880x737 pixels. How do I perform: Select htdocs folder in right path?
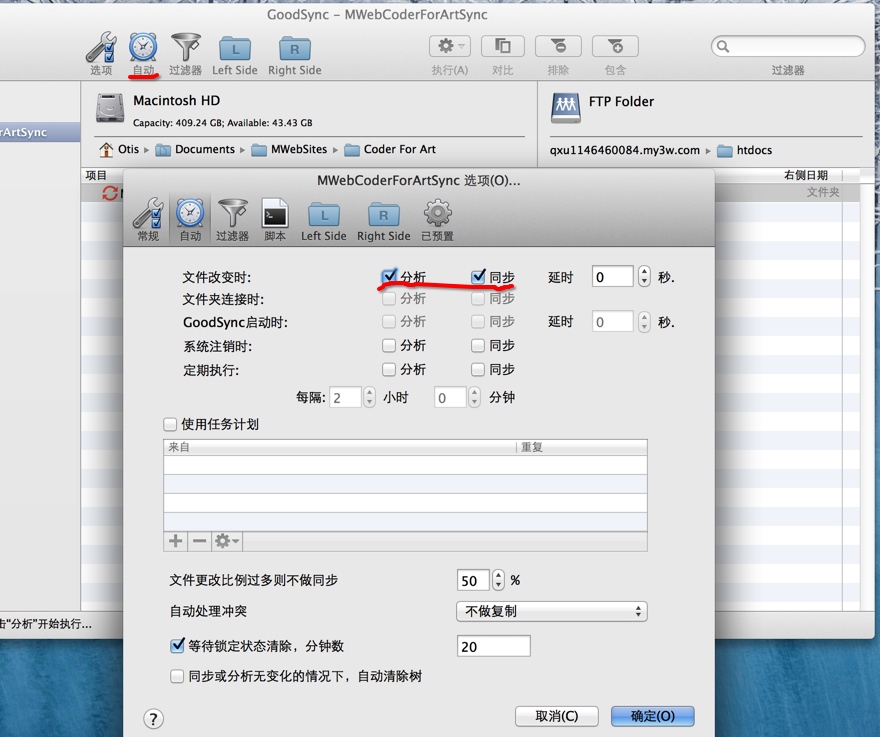(x=745, y=150)
